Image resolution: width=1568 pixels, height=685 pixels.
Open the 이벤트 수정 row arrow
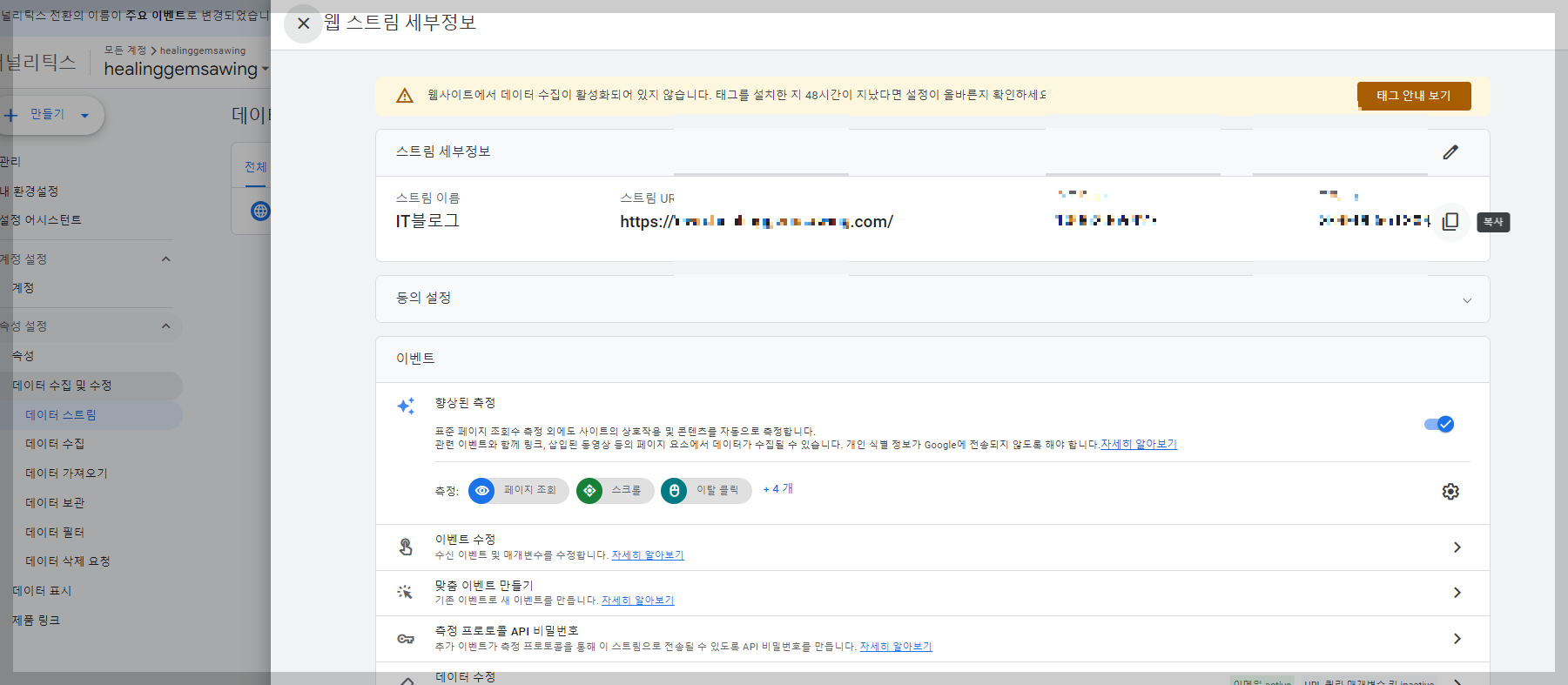pyautogui.click(x=1457, y=547)
